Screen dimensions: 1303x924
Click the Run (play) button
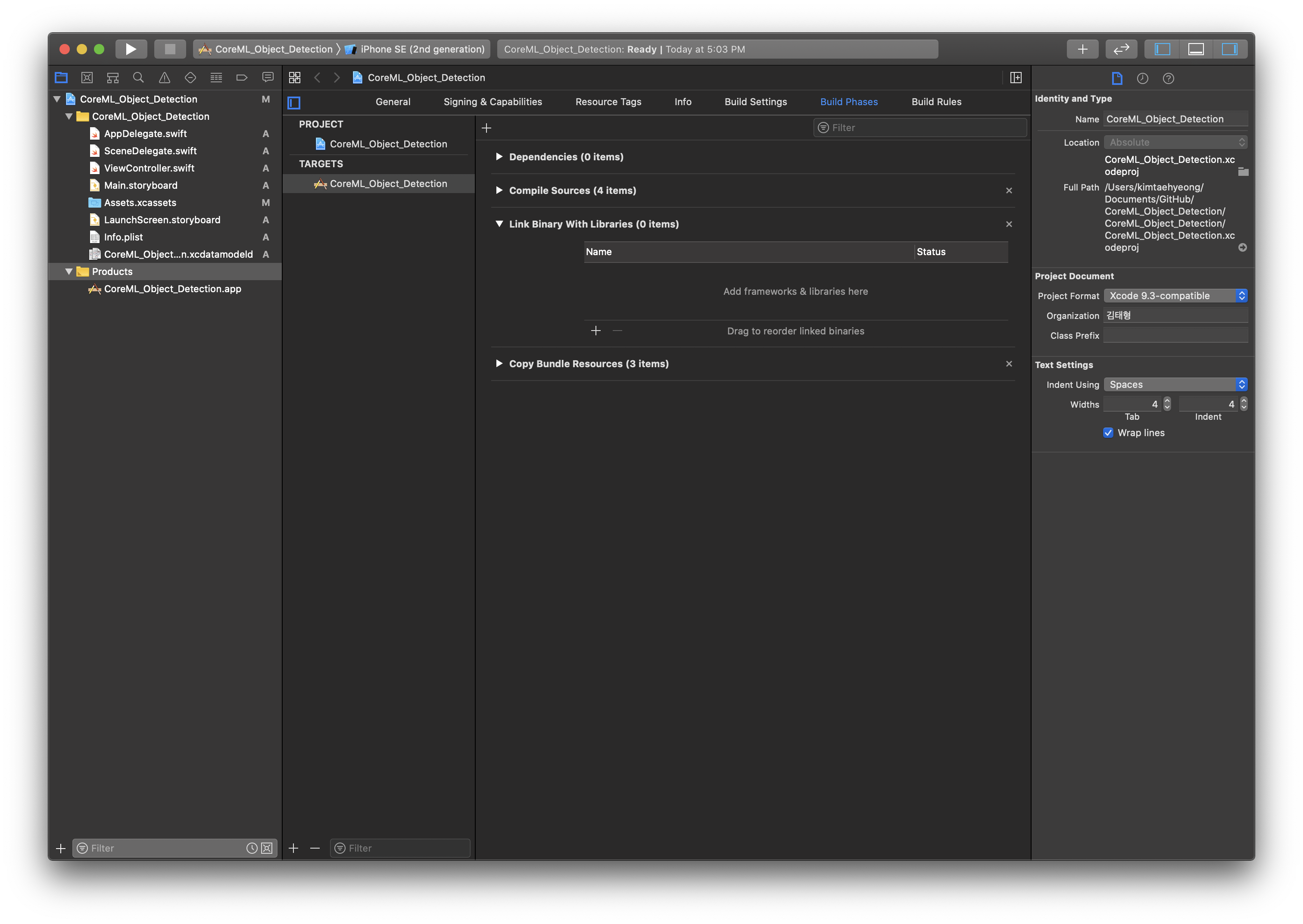coord(131,49)
